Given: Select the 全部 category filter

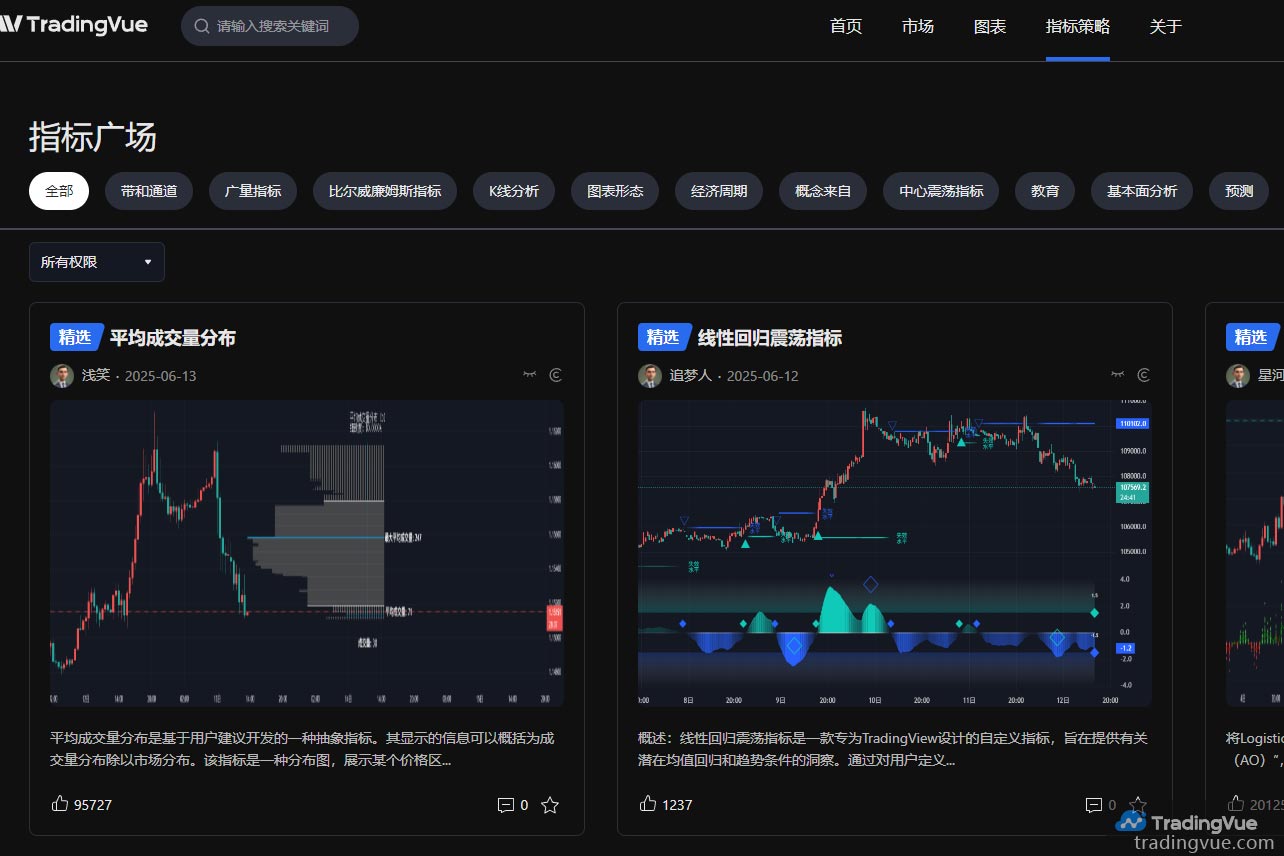Looking at the screenshot, I should click(59, 191).
